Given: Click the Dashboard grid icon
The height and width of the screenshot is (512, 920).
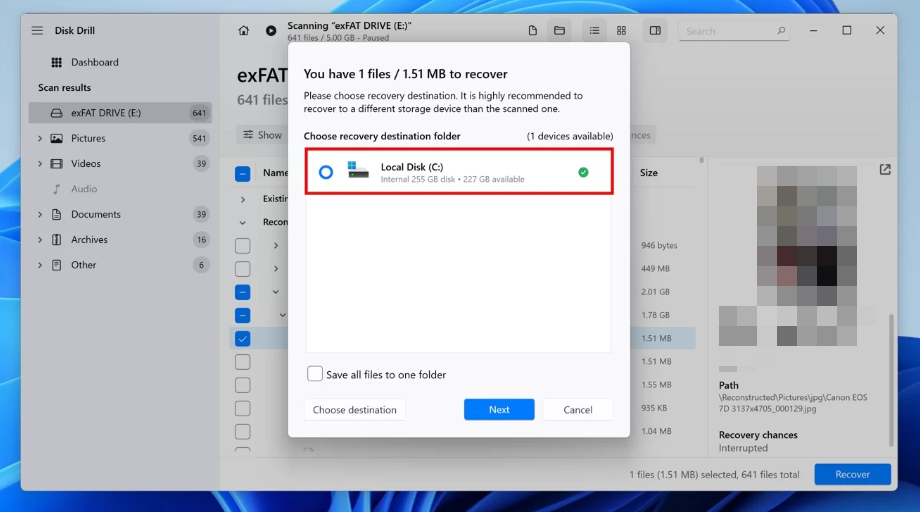Looking at the screenshot, I should point(56,62).
